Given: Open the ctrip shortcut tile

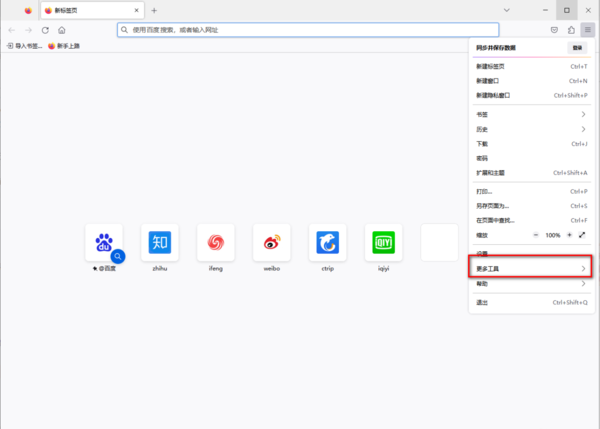Looking at the screenshot, I should click(x=327, y=242).
